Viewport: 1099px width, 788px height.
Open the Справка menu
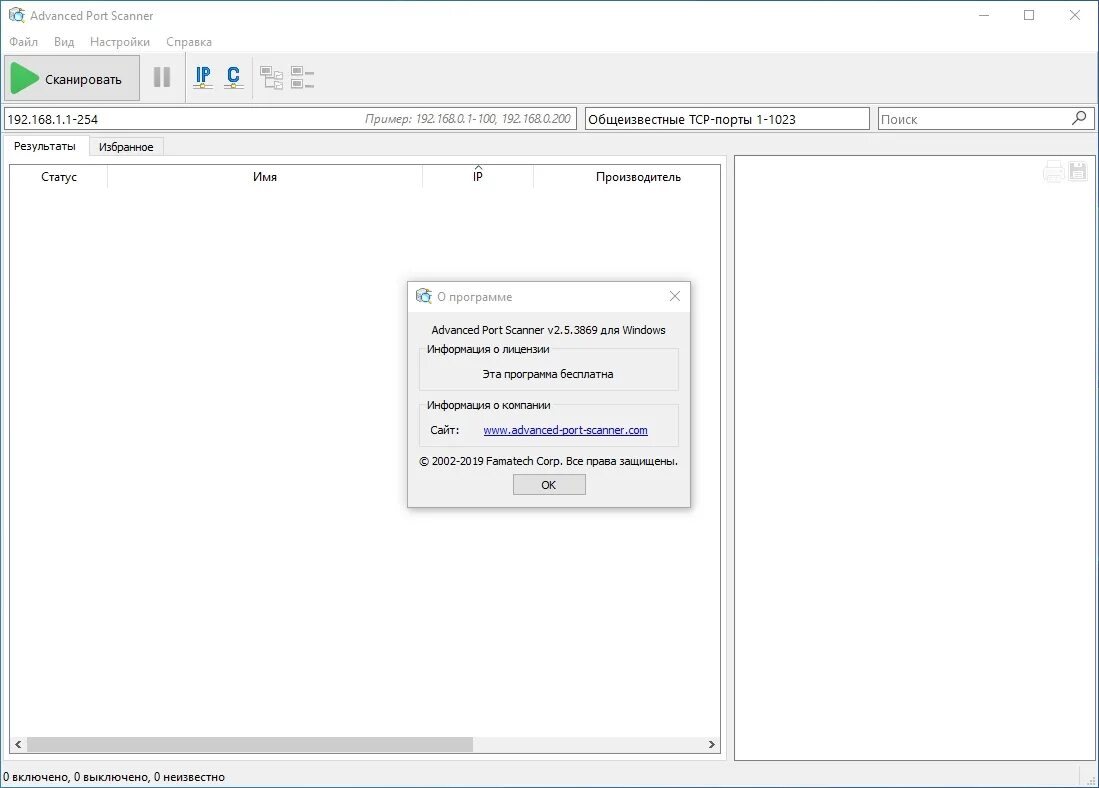tap(189, 41)
